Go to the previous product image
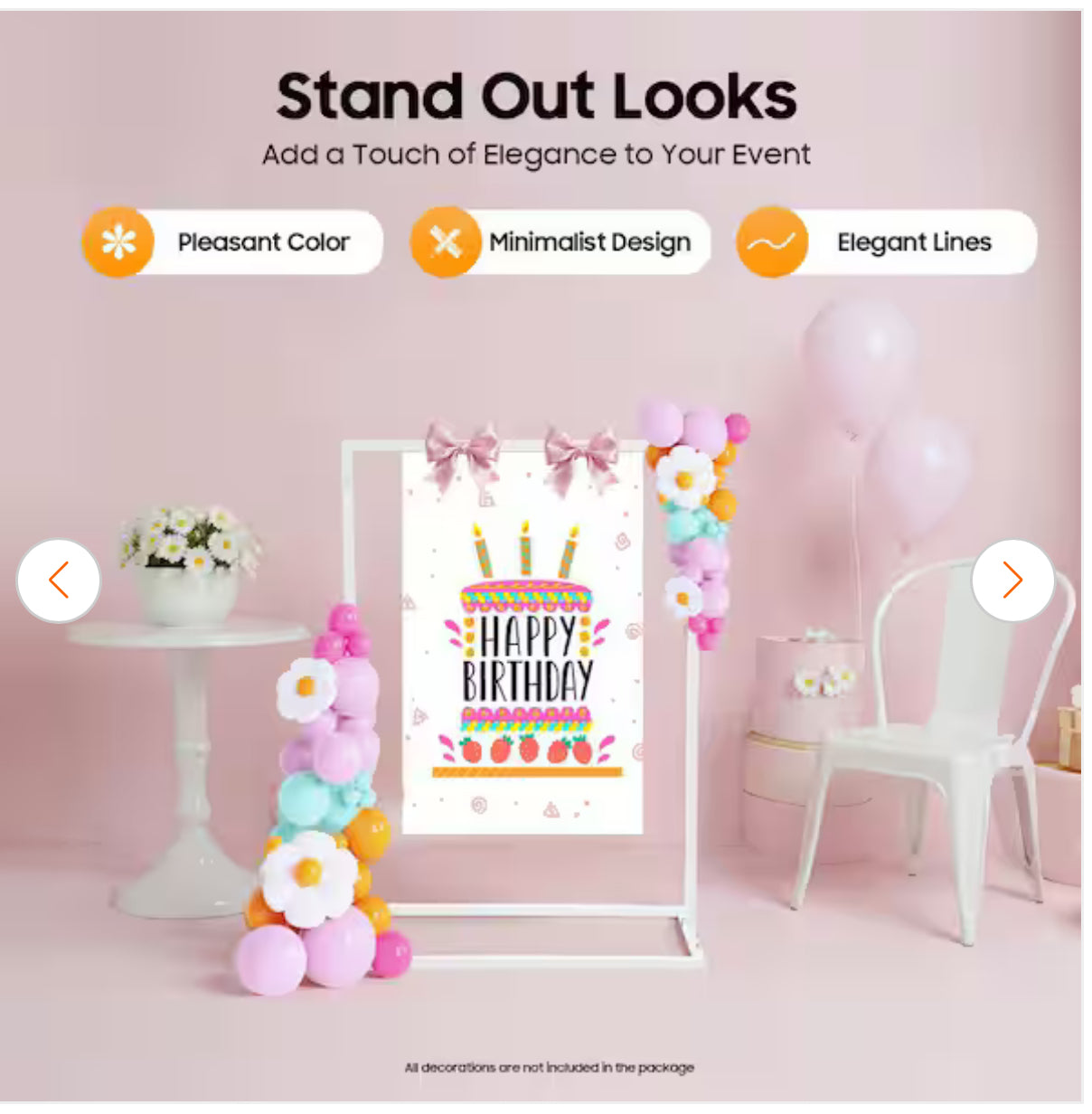 click(x=59, y=581)
